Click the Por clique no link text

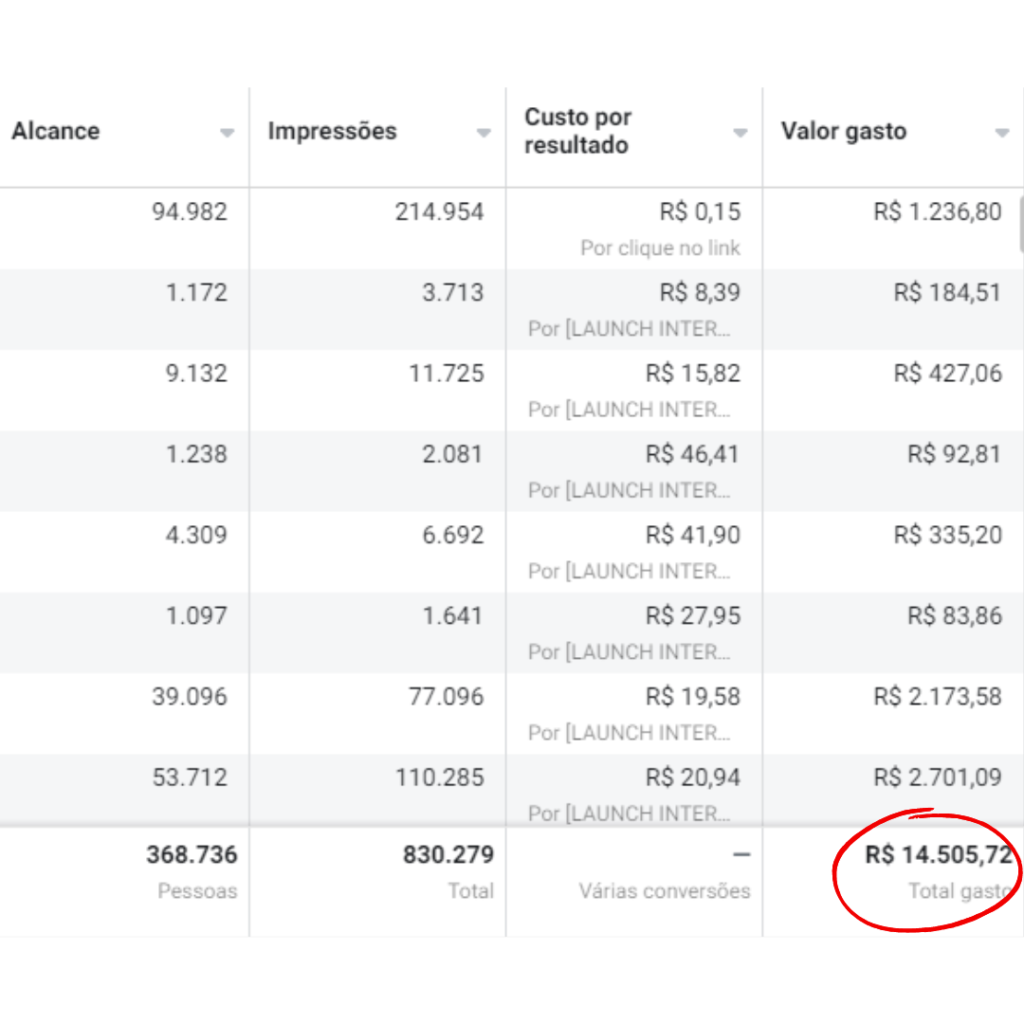tap(660, 248)
